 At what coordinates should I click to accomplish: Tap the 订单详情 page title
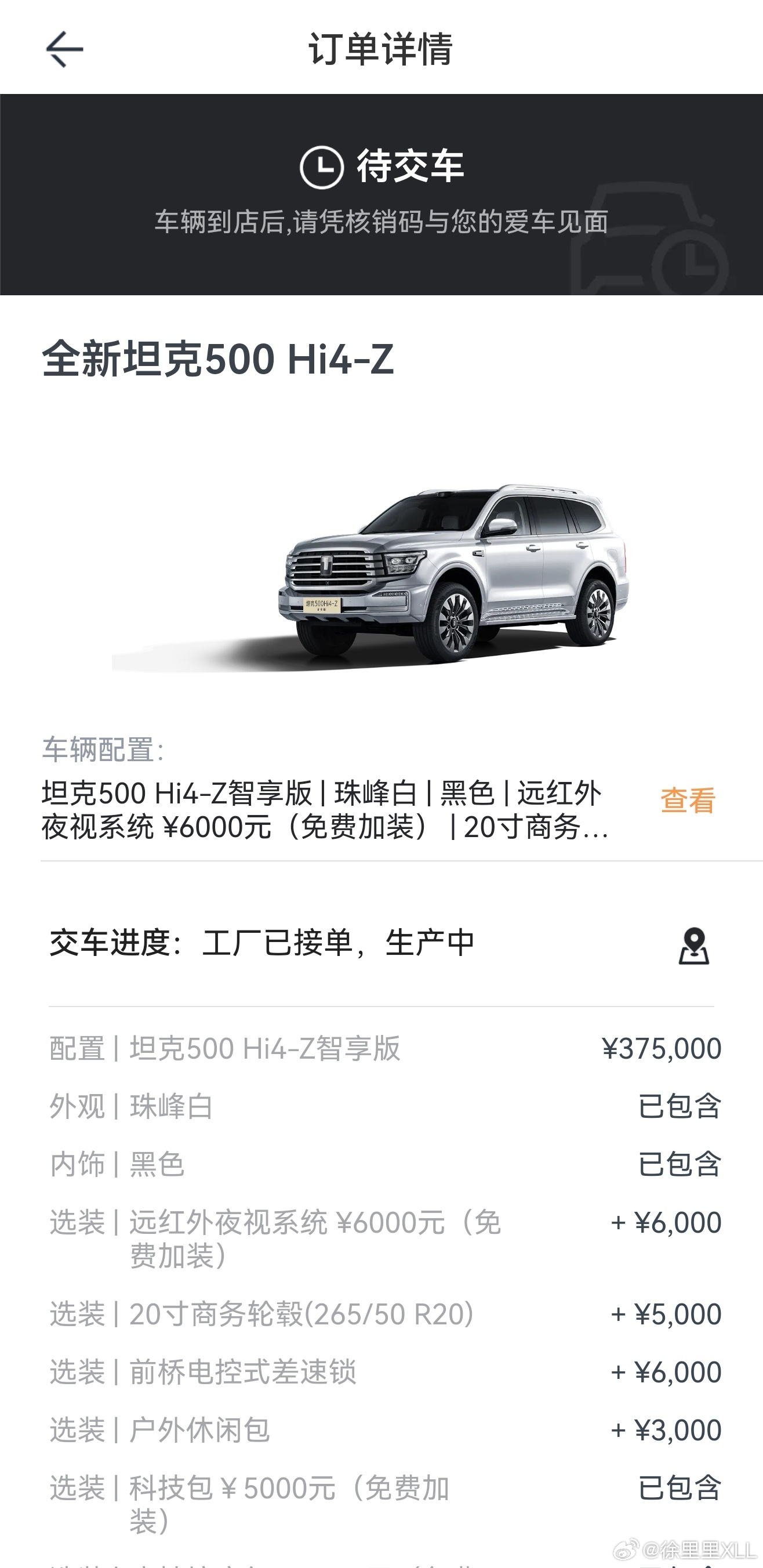tap(381, 49)
